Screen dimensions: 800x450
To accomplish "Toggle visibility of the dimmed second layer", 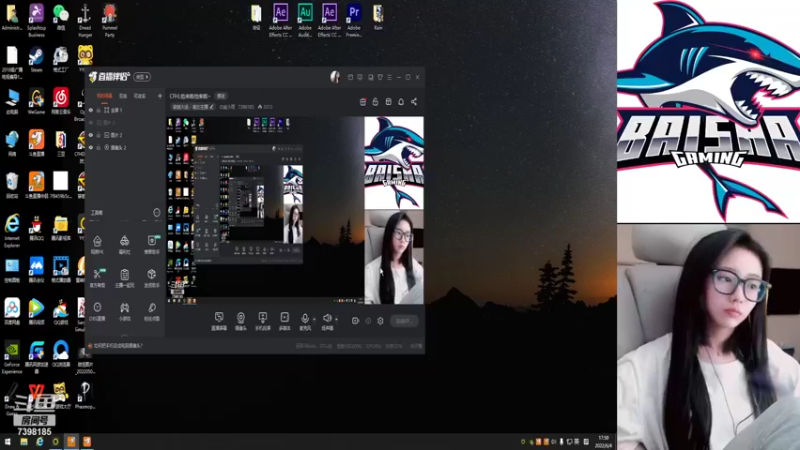I will coord(91,123).
